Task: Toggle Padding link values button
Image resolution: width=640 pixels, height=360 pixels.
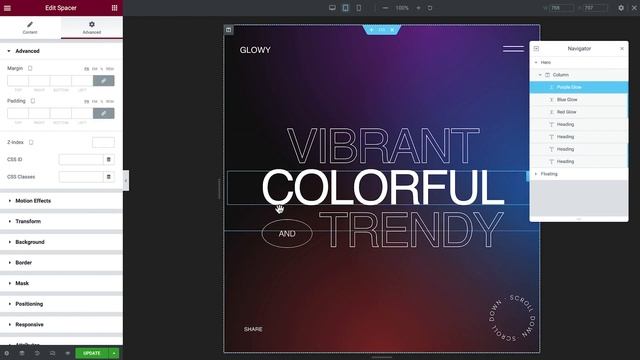Action: pyautogui.click(x=104, y=113)
